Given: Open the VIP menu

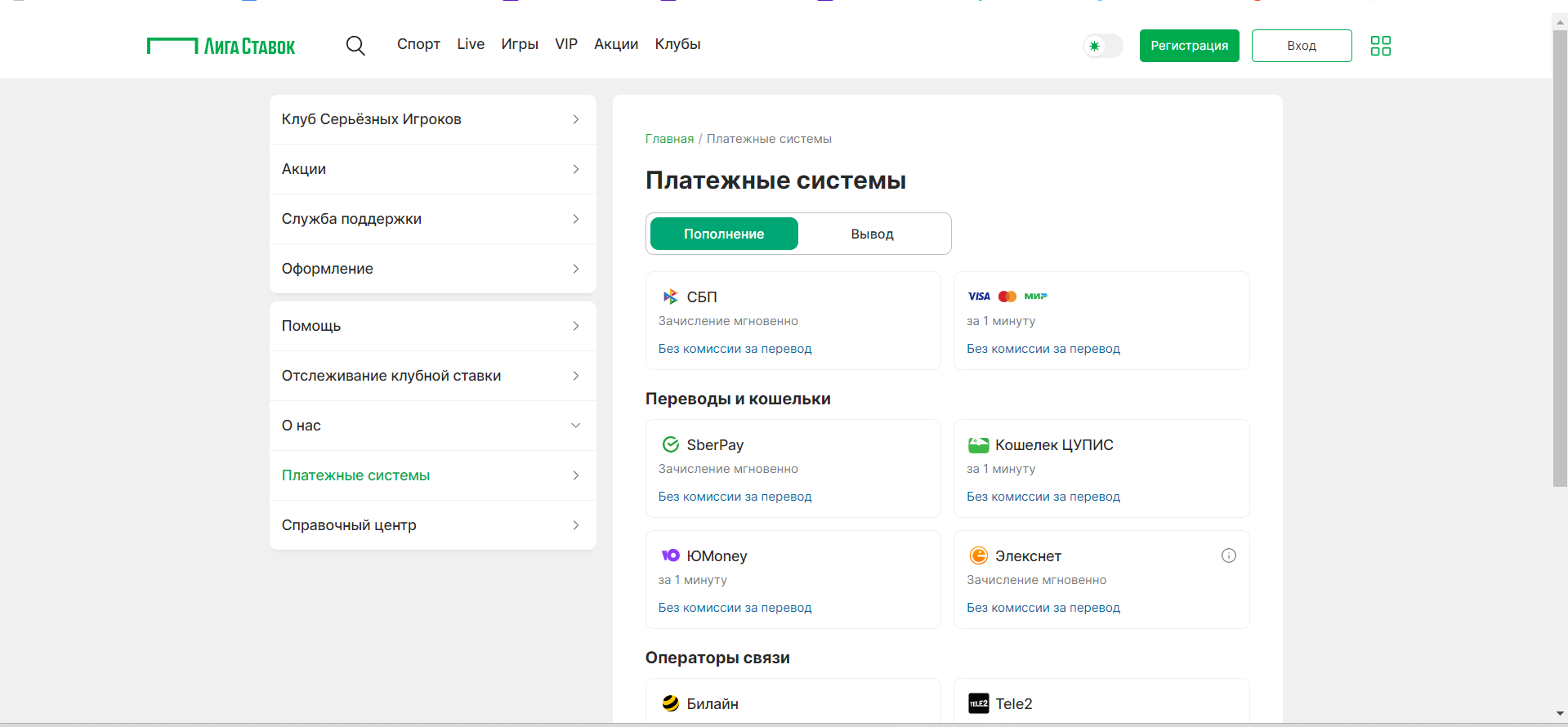Looking at the screenshot, I should [x=566, y=44].
